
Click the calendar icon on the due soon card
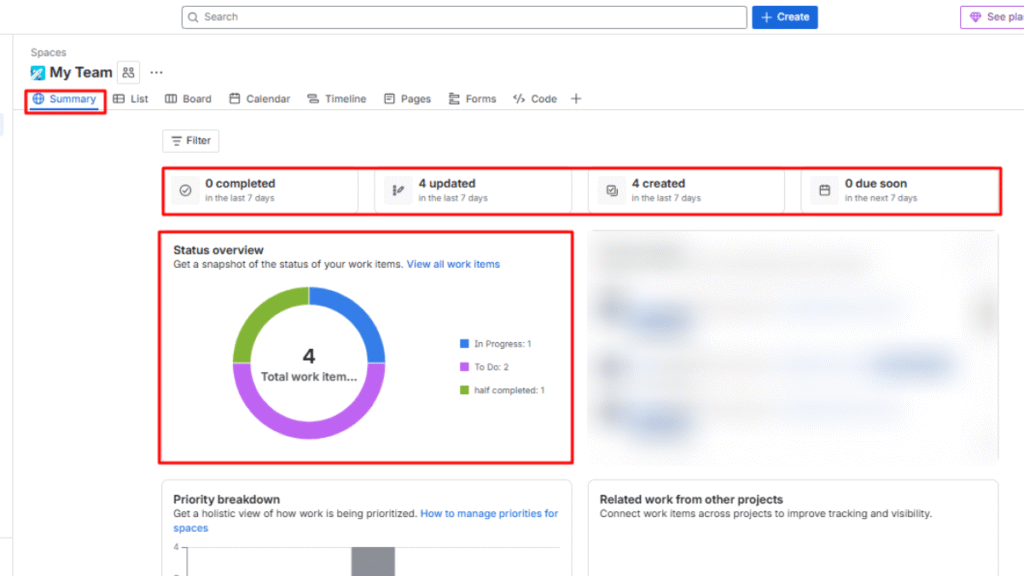coord(823,190)
